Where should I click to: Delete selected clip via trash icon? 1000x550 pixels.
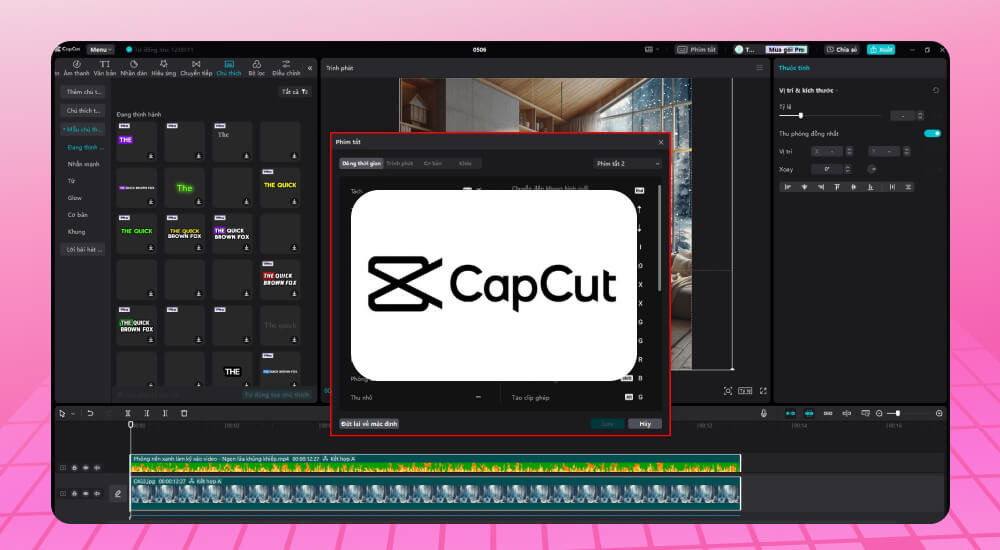click(184, 413)
